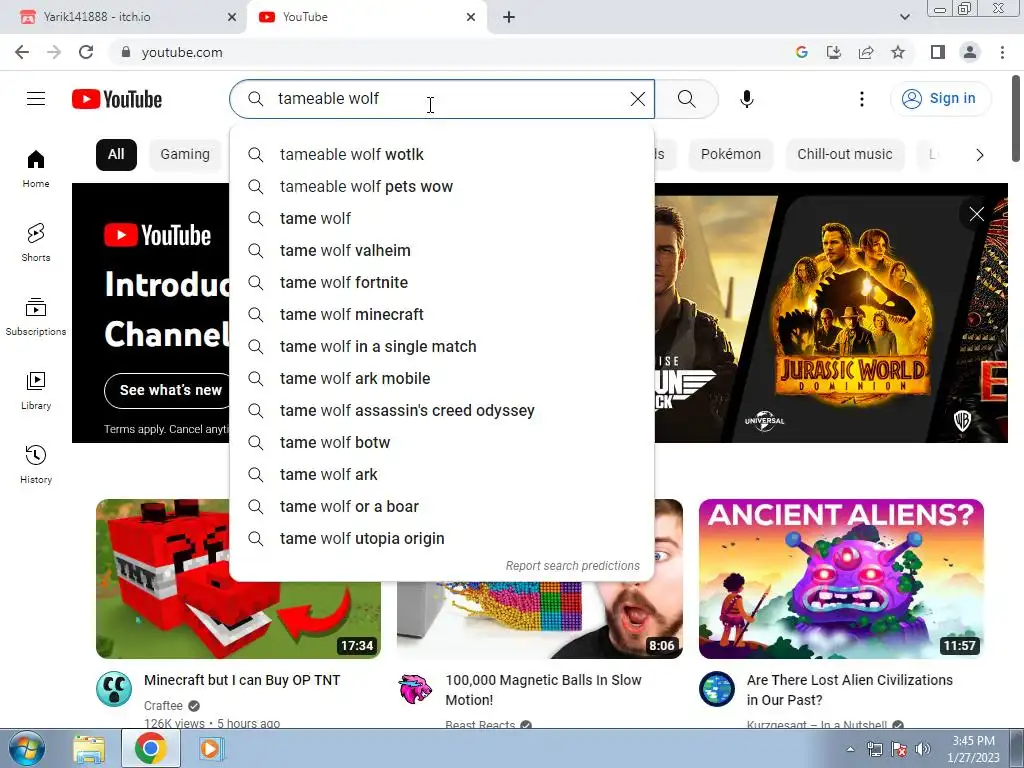1024x768 pixels.
Task: Toggle the Chrome side panel icon
Action: (x=938, y=52)
